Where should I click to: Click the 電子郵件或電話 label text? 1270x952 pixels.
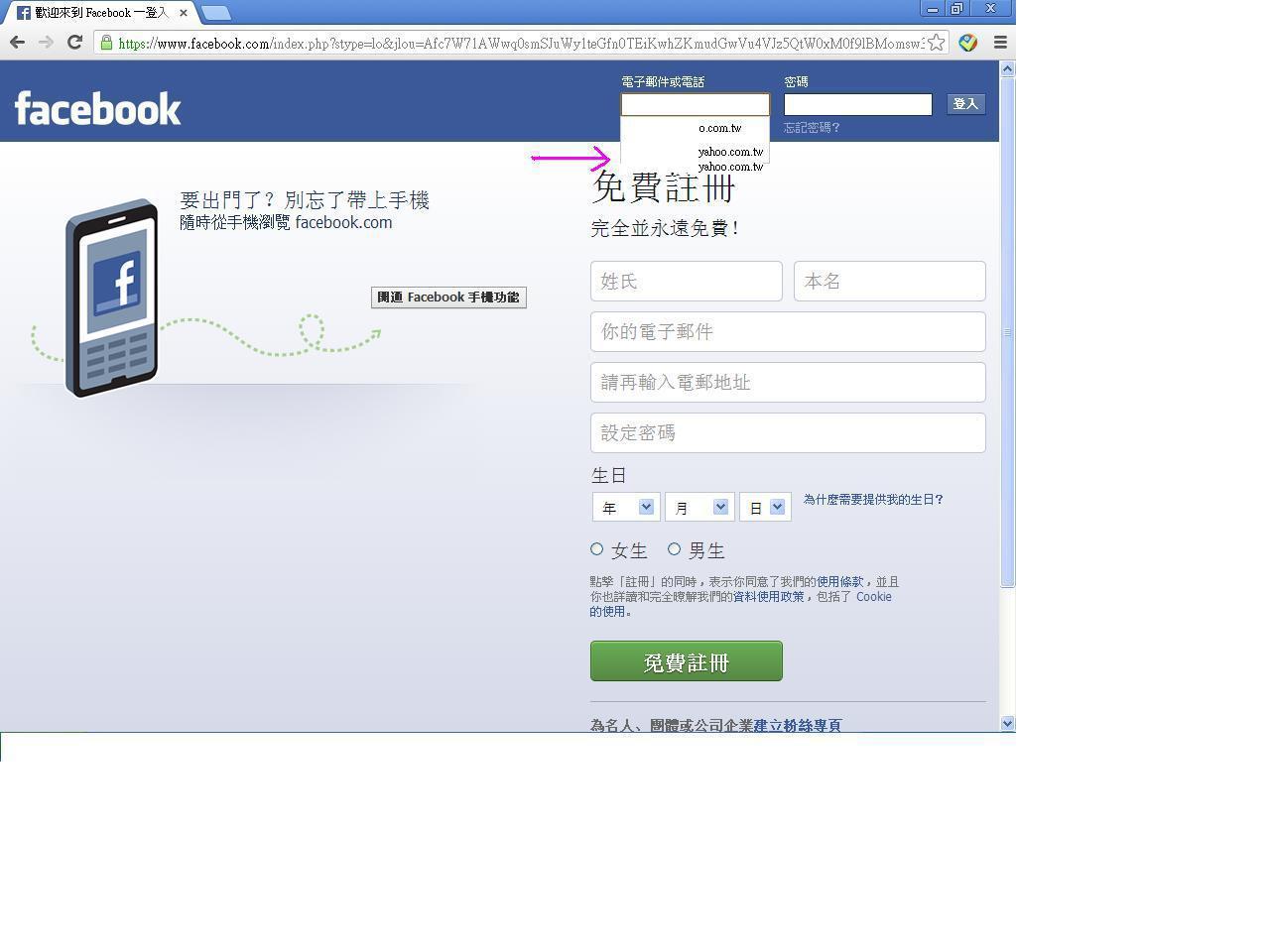point(663,81)
